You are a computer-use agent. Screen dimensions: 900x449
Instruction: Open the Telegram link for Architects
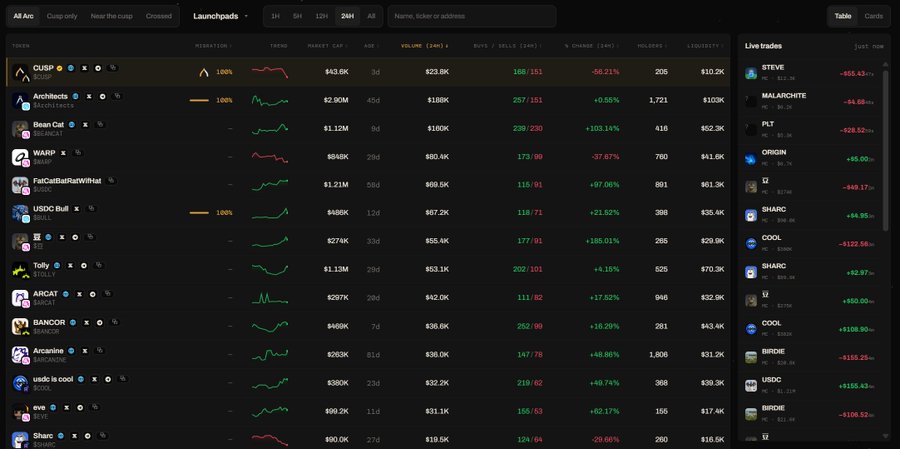pyautogui.click(x=102, y=96)
